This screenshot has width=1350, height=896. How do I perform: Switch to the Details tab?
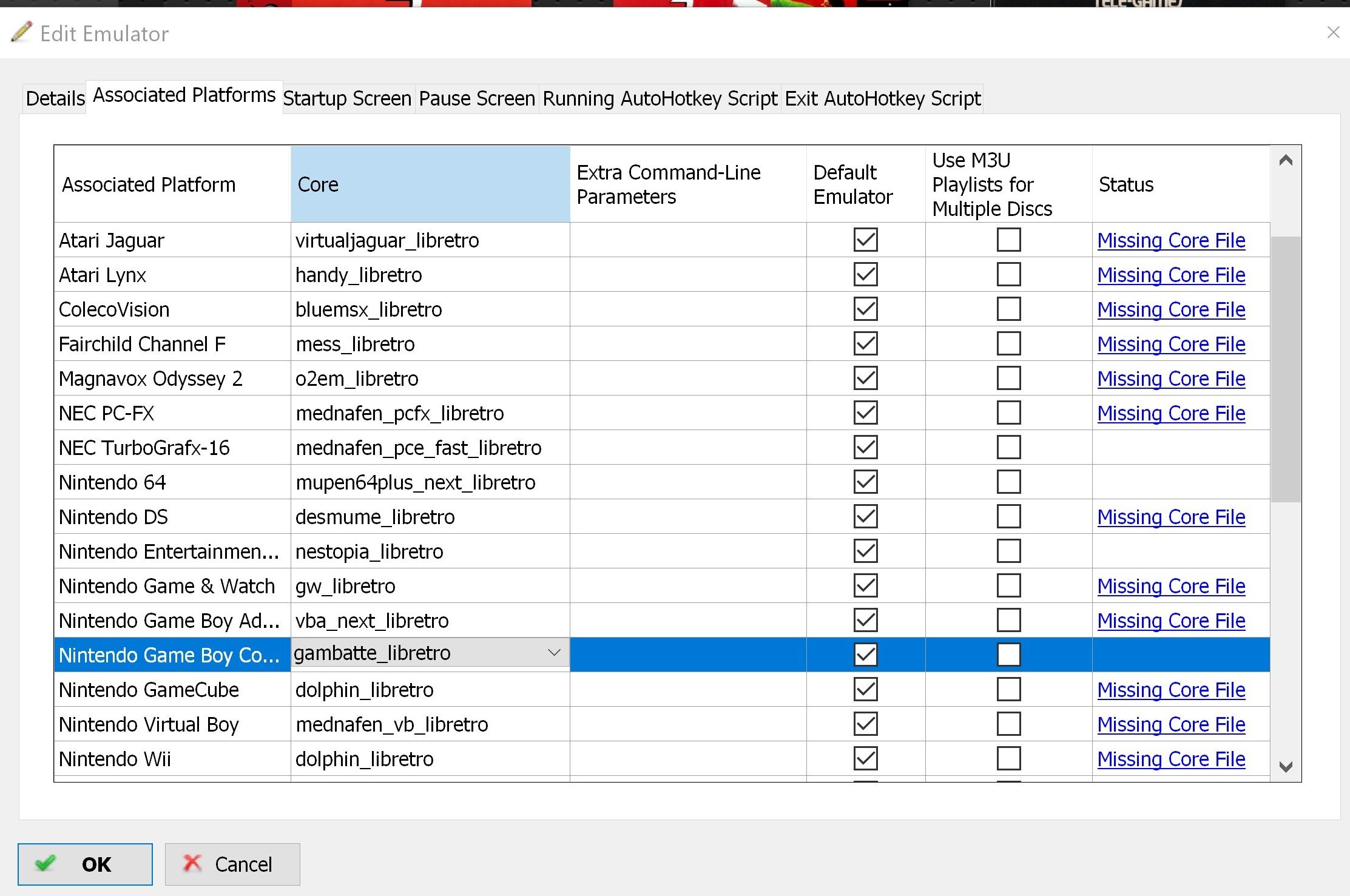tap(55, 98)
